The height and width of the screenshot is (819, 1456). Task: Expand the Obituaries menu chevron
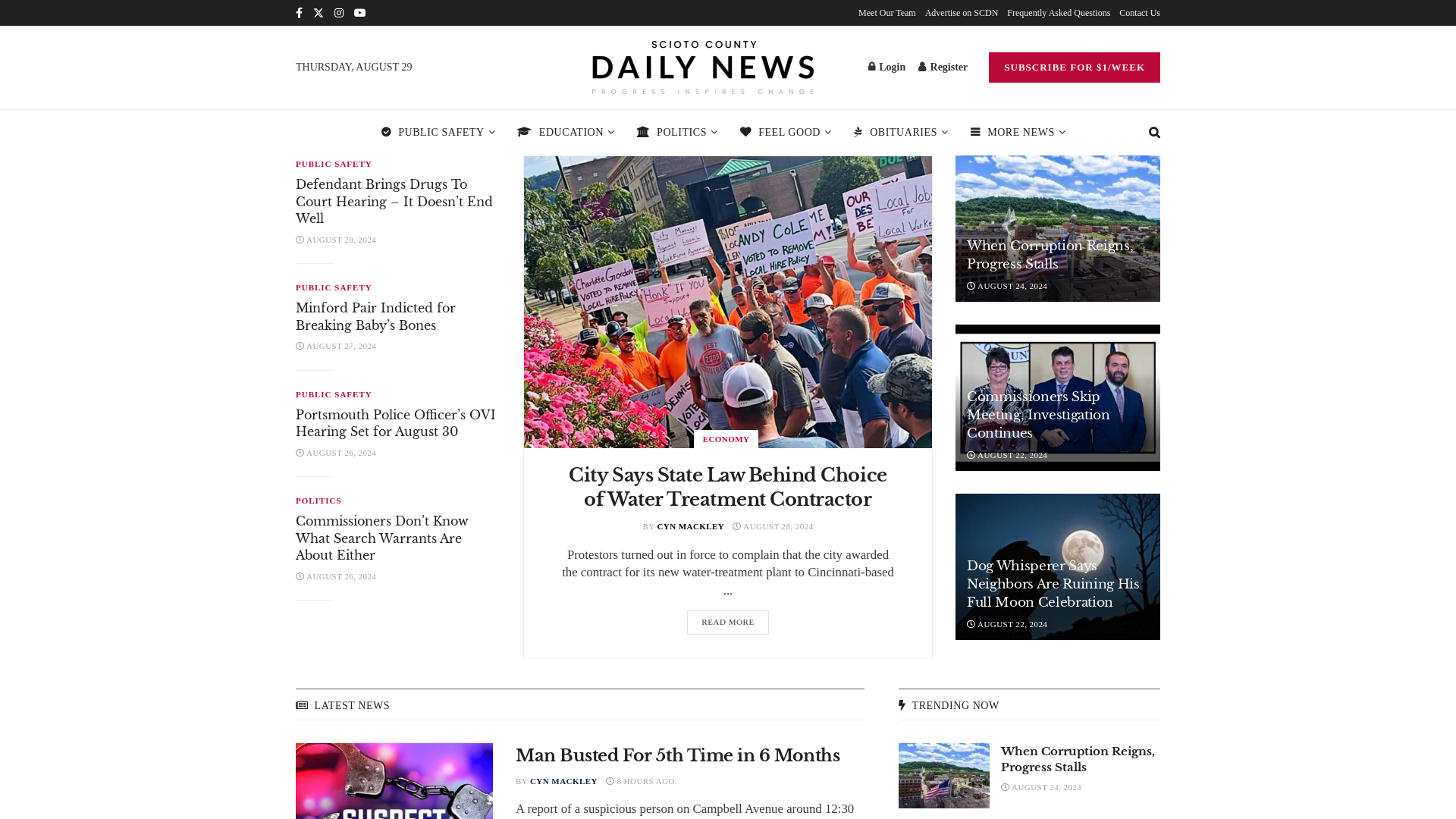click(945, 132)
